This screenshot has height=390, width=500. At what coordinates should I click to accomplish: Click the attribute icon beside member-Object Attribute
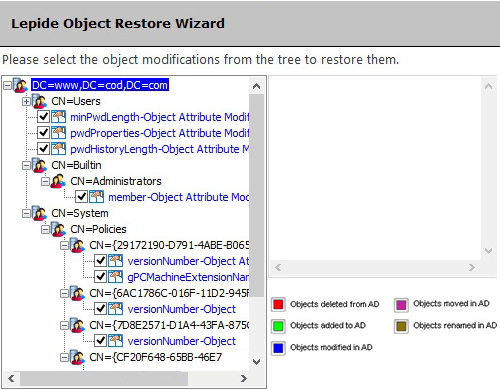click(97, 197)
